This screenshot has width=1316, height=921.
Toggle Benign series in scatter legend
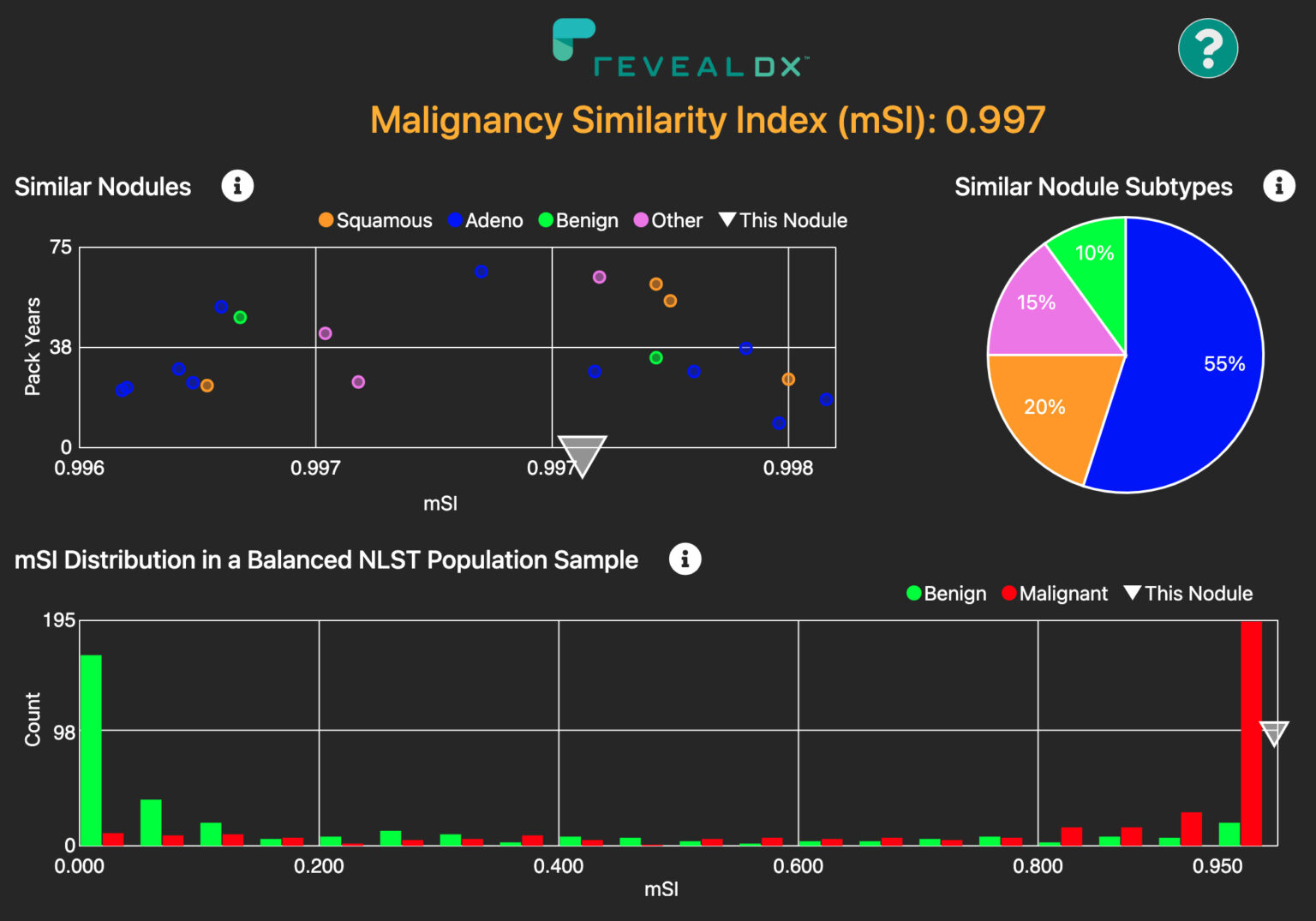pyautogui.click(x=578, y=220)
